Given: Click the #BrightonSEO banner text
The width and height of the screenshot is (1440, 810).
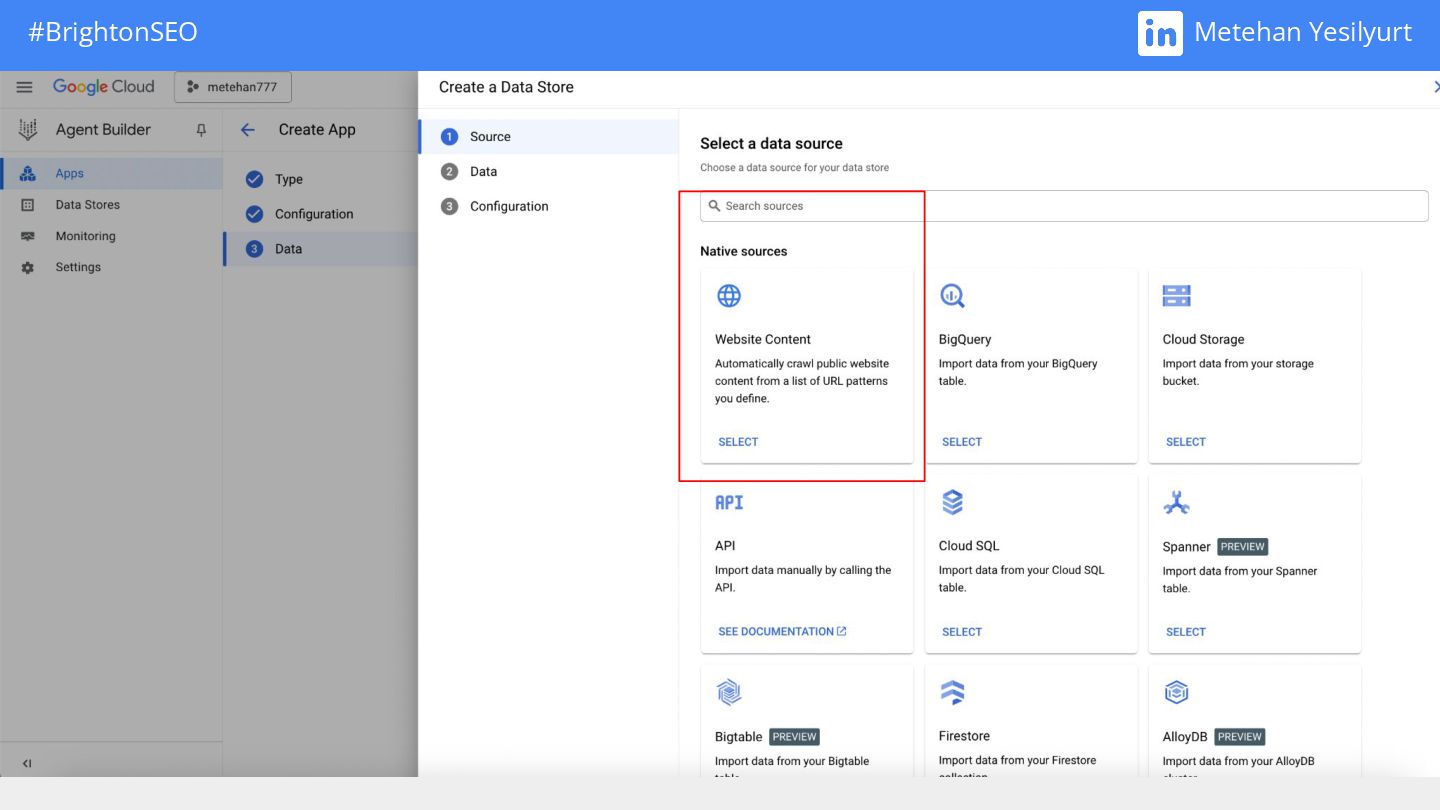Looking at the screenshot, I should click(113, 32).
